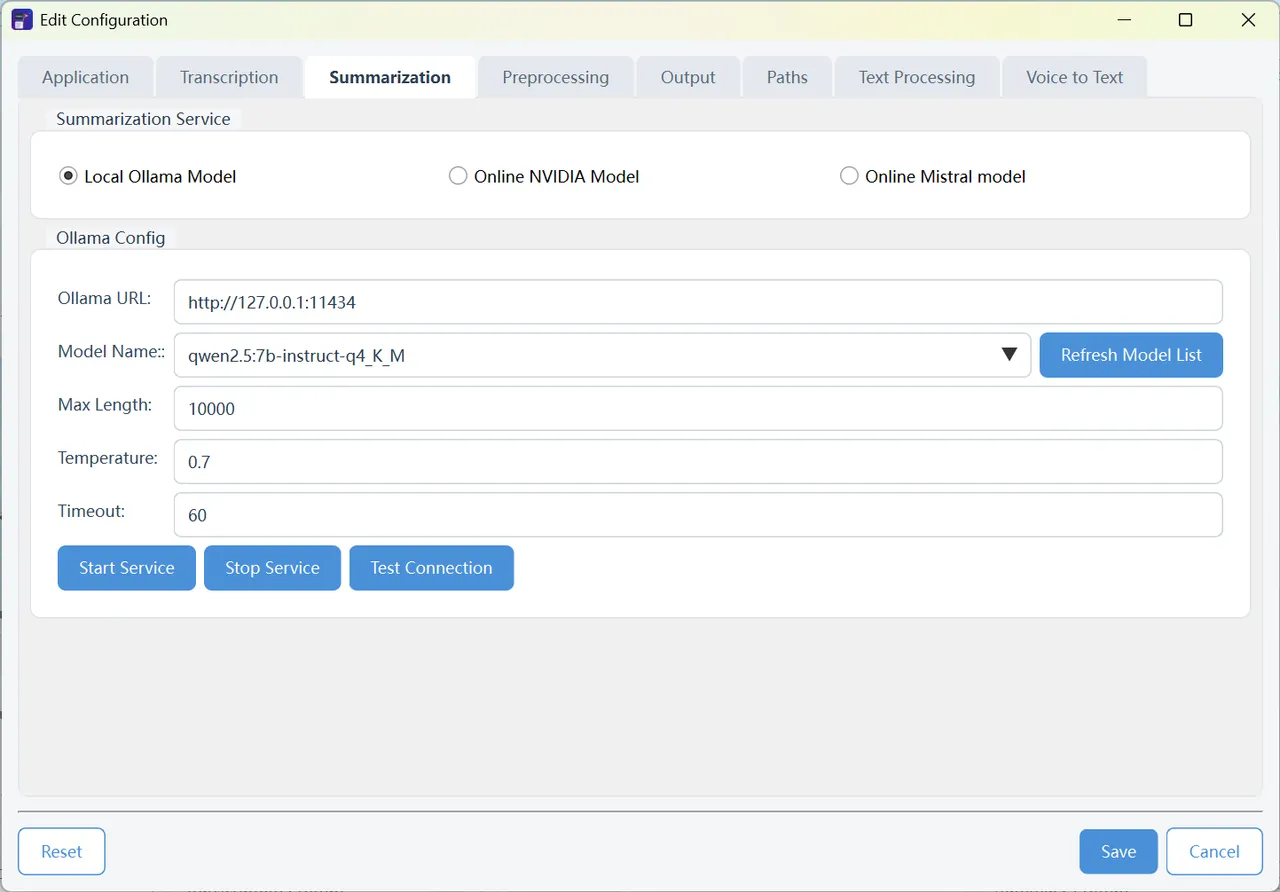This screenshot has height=892, width=1280.
Task: Click the Refresh Model List button
Action: click(x=1131, y=355)
